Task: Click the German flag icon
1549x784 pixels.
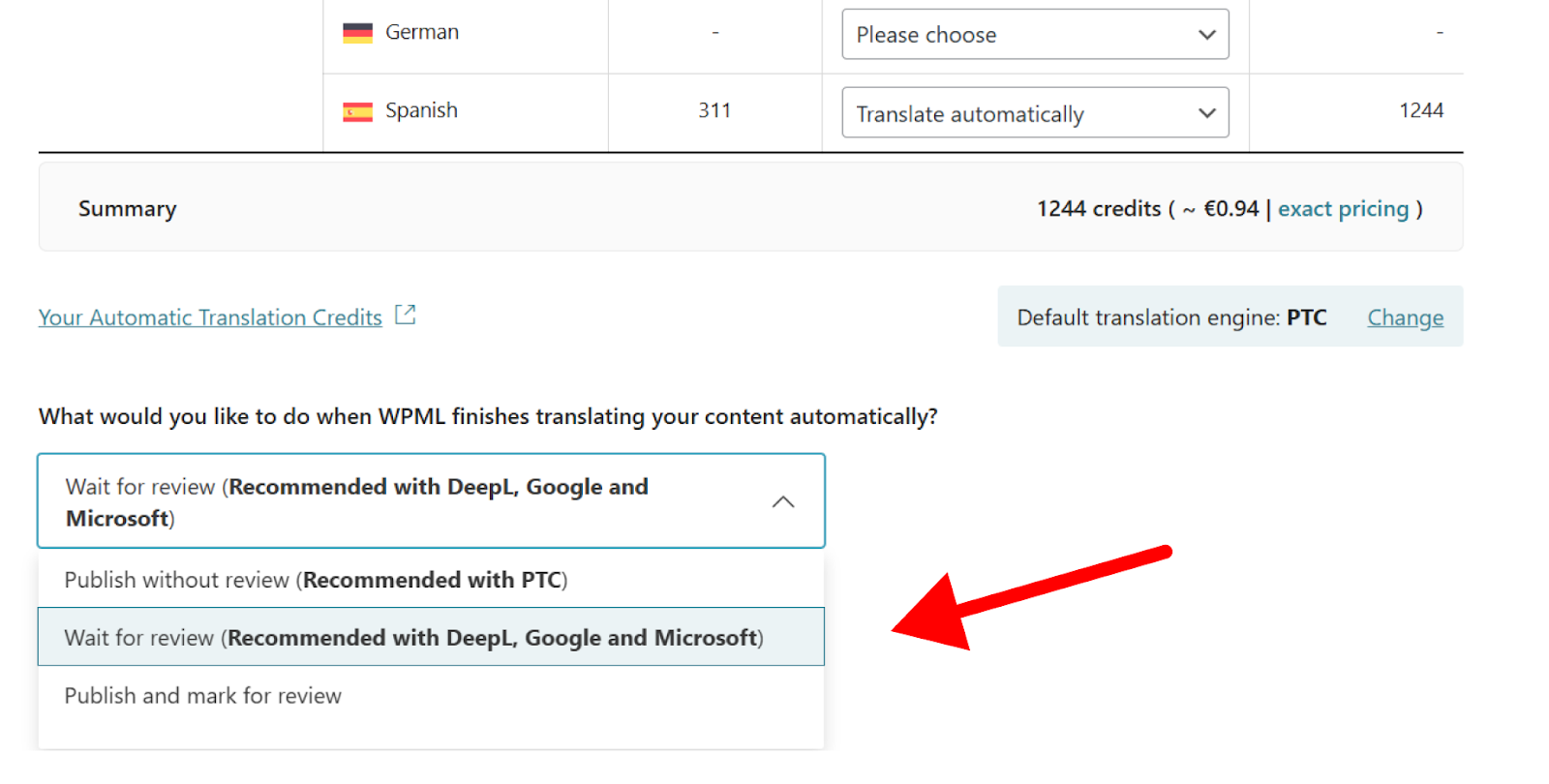Action: click(357, 33)
